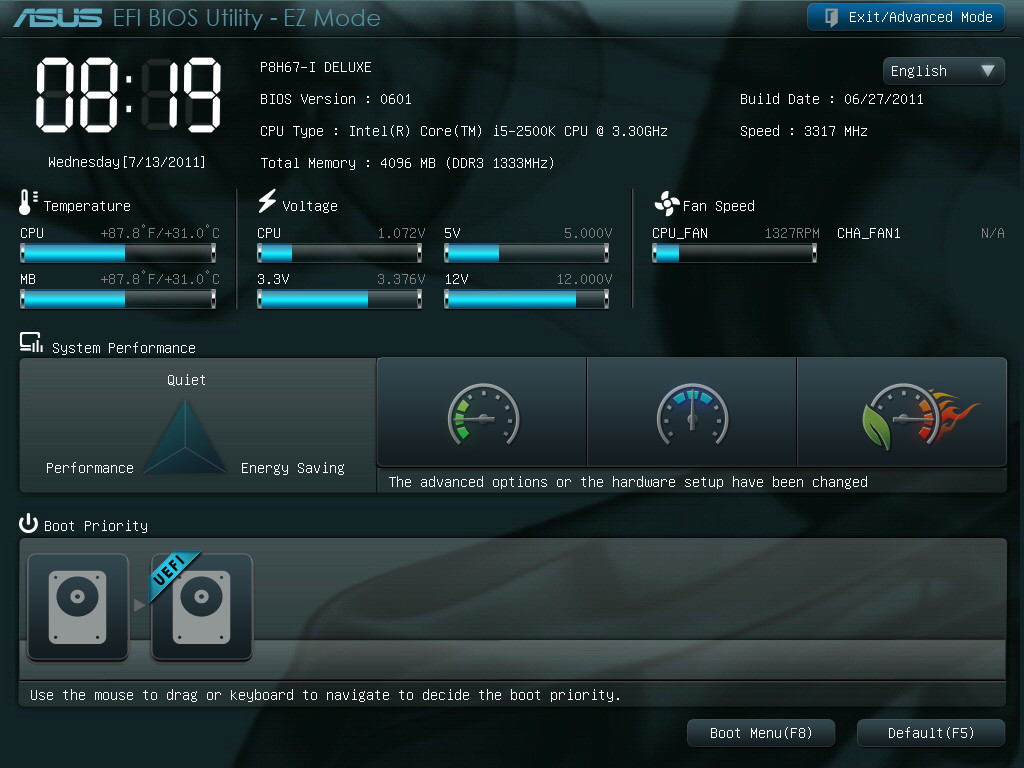
Task: Select the first hard drive boot device
Action: pos(78,607)
